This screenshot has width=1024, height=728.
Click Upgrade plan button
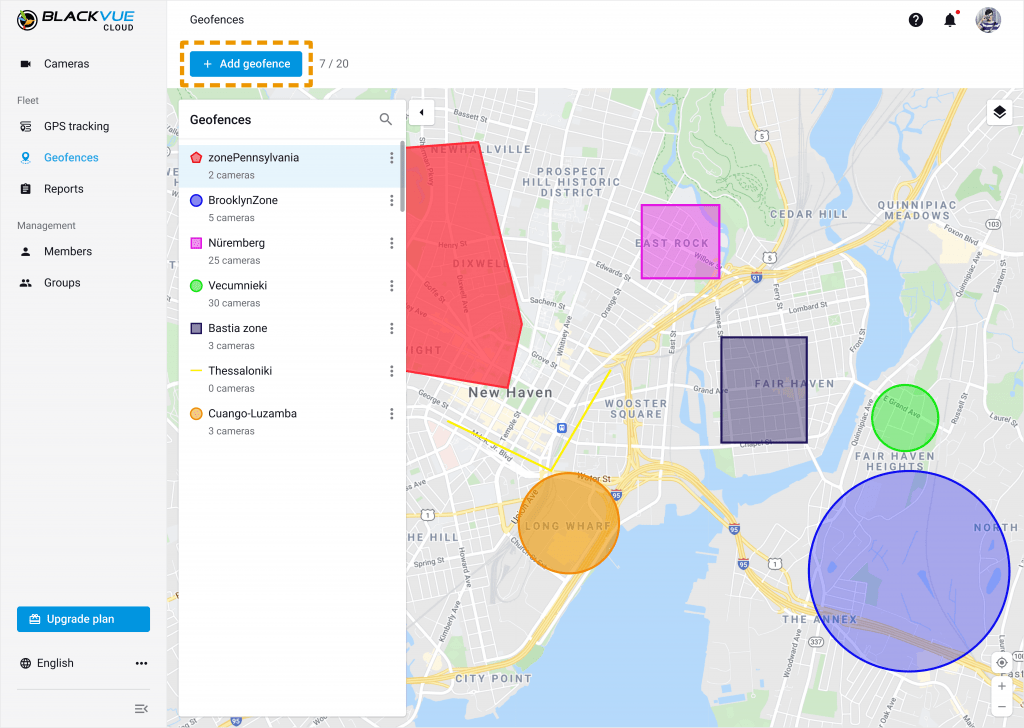point(84,619)
